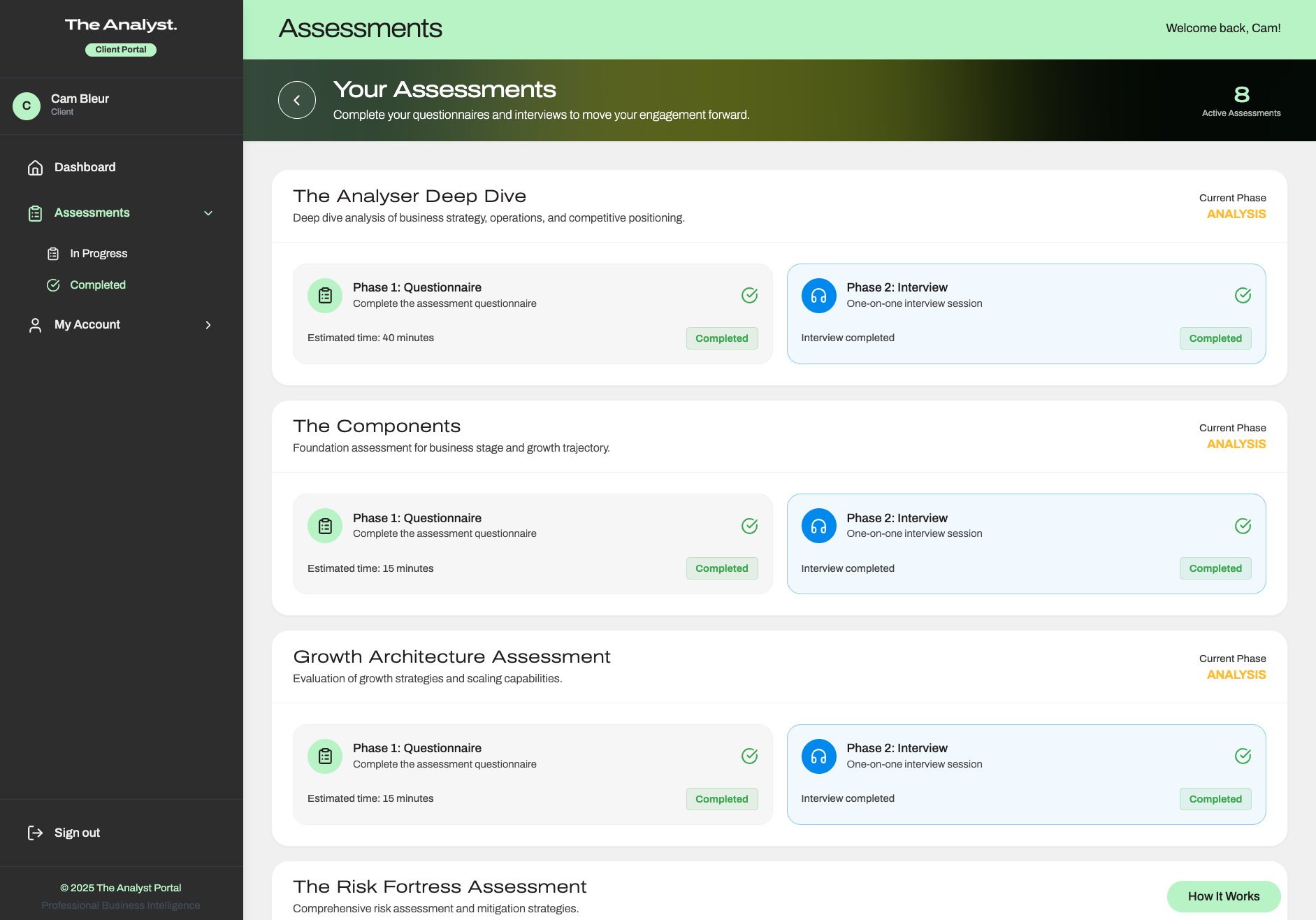Click The Analyser Deep Dive title
This screenshot has width=1316, height=920.
coord(410,196)
